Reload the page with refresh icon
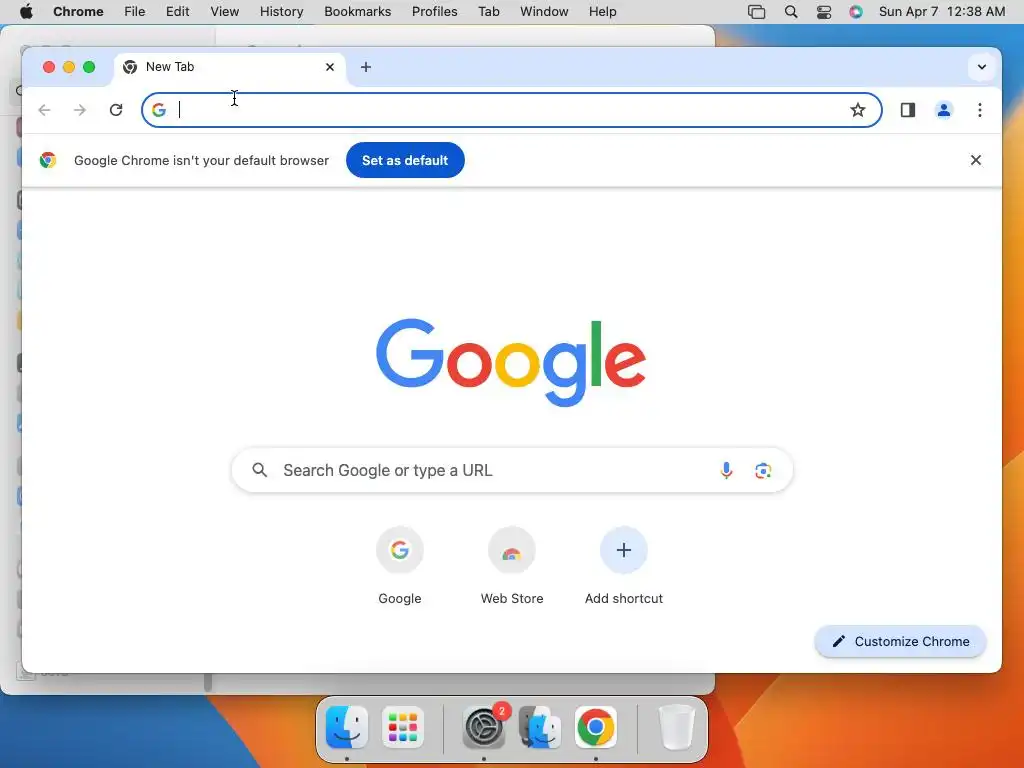 (x=116, y=110)
